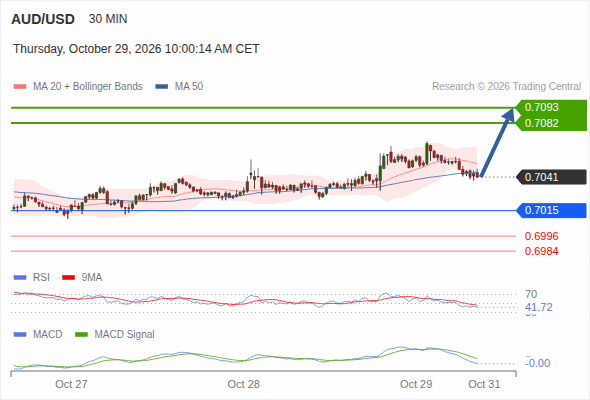Click the Thursday, October 29, 2026 timestamp
This screenshot has height=400, width=590.
pos(136,49)
